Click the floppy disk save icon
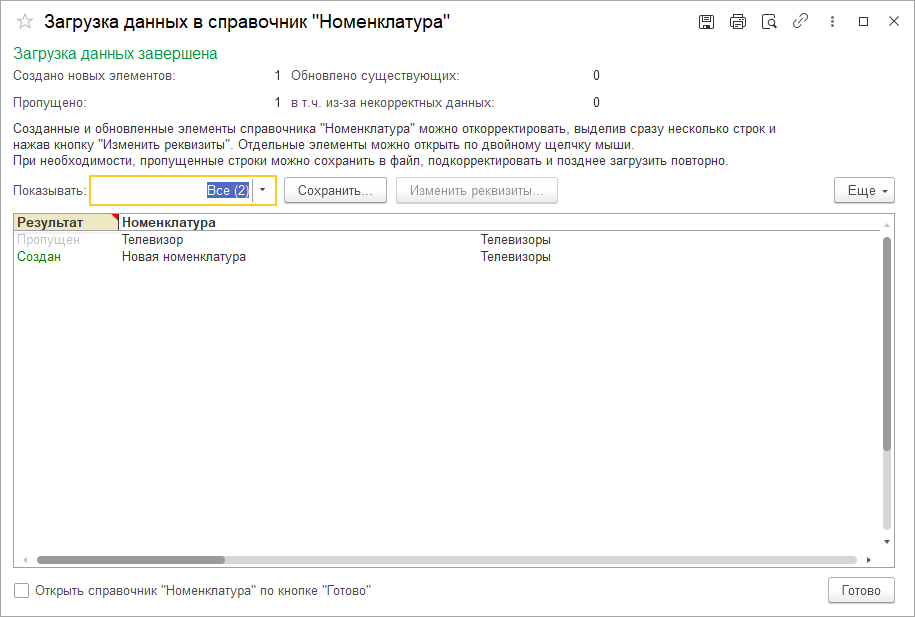The width and height of the screenshot is (915, 617). tap(707, 22)
